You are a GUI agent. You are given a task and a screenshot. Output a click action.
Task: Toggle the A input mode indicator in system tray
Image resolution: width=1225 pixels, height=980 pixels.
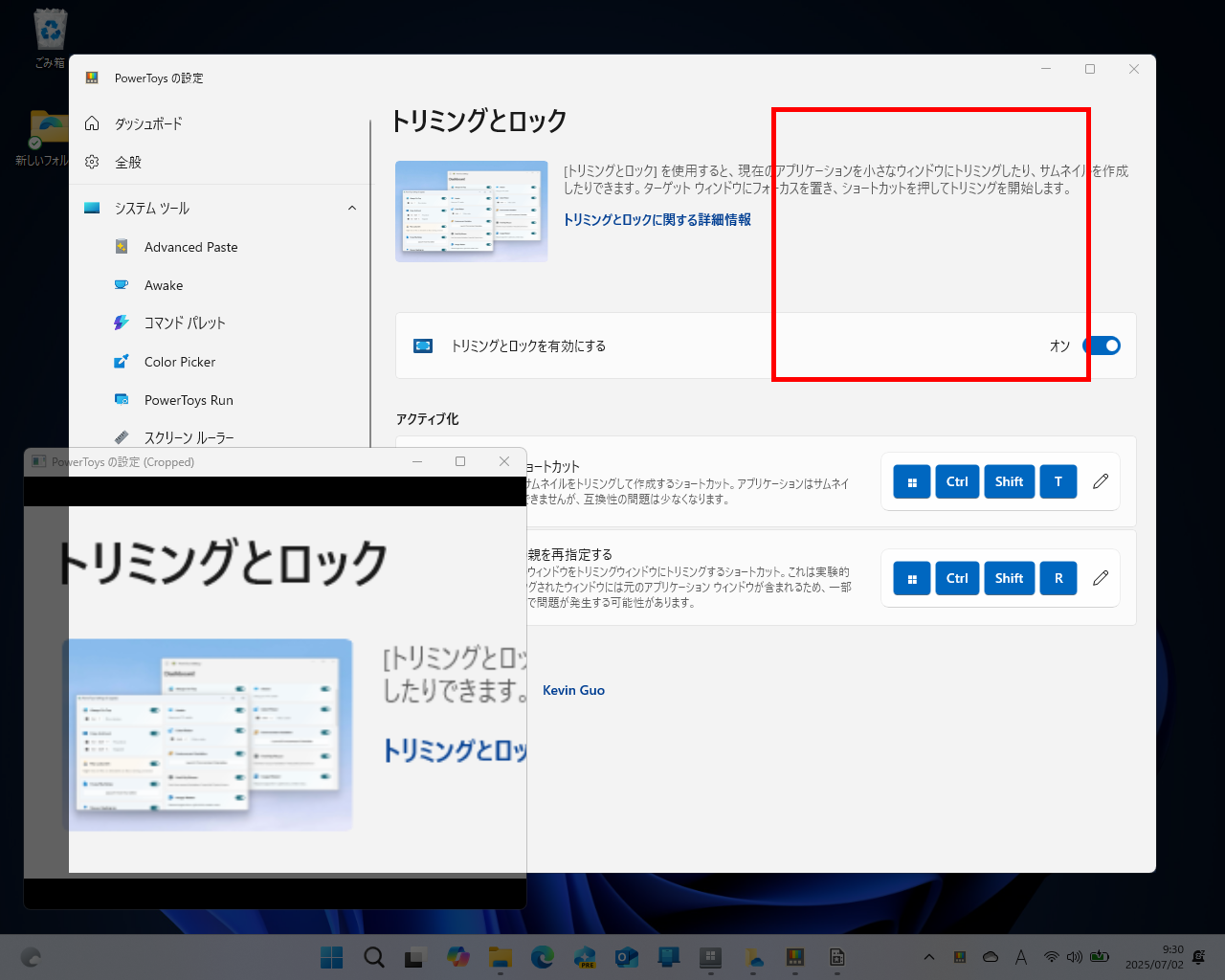(x=1021, y=956)
